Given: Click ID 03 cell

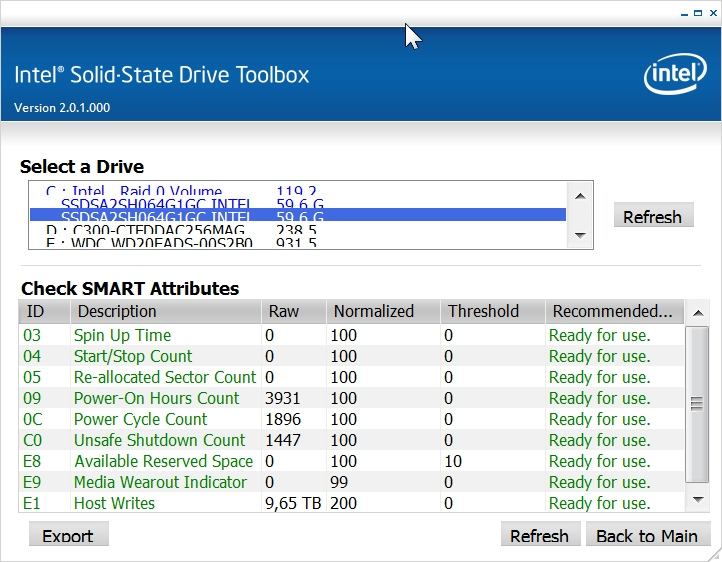Looking at the screenshot, I should [32, 335].
